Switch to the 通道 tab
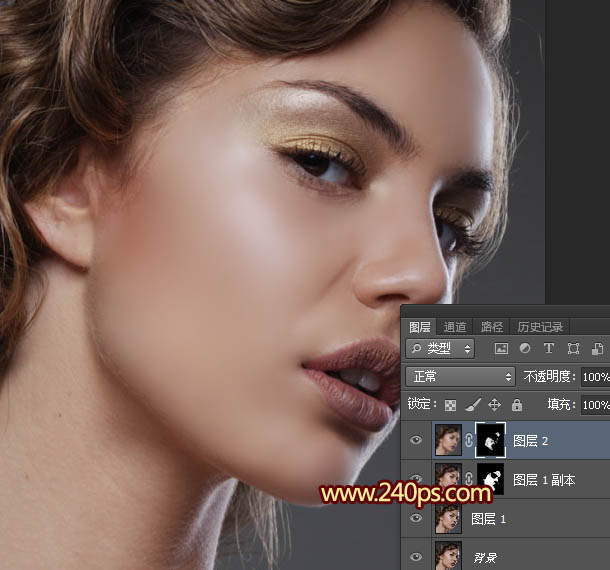The image size is (610, 570). pyautogui.click(x=455, y=327)
